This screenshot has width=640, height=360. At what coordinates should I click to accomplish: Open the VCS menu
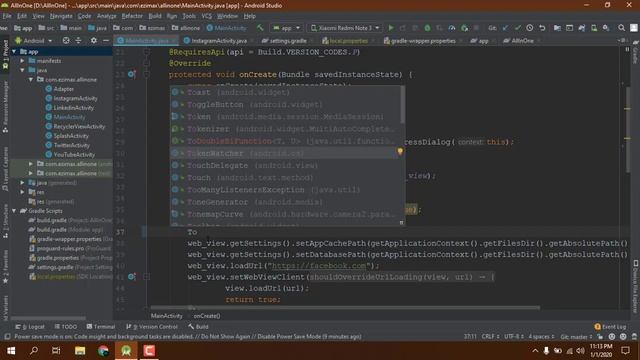[207, 16]
